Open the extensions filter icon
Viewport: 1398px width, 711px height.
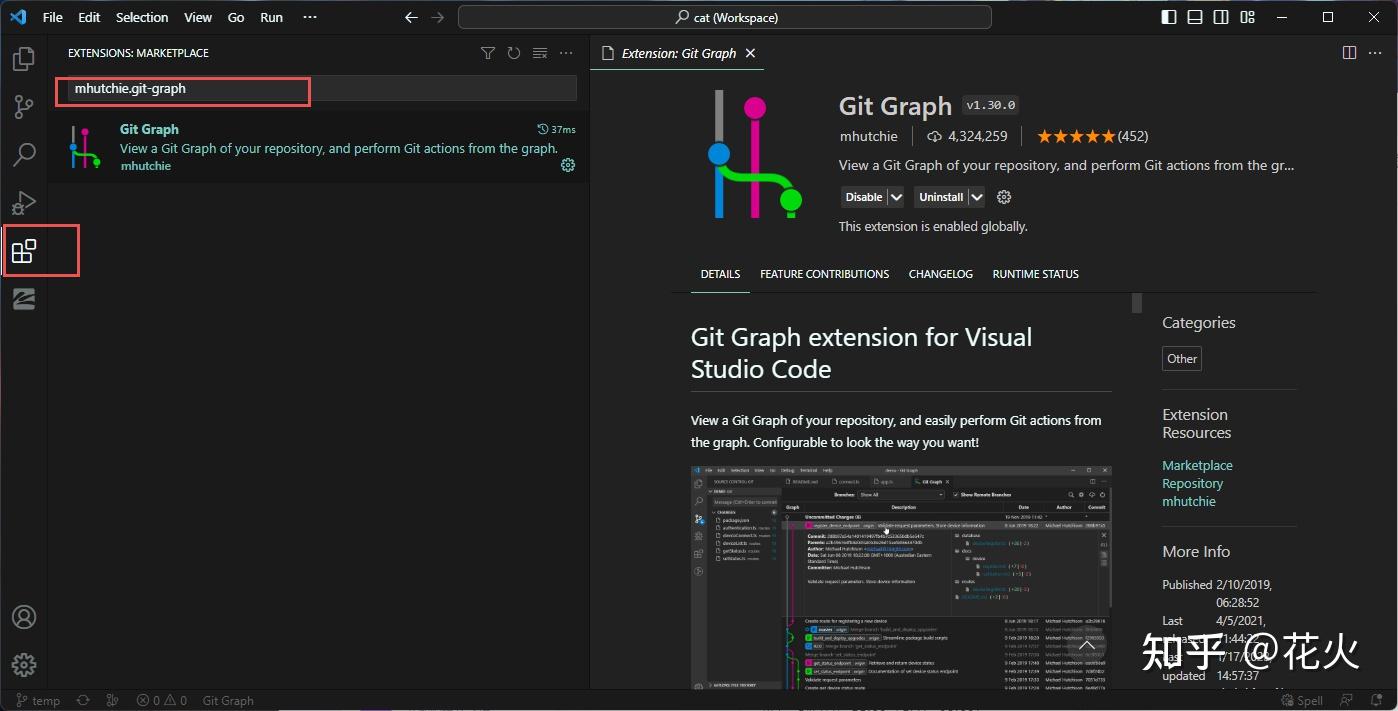487,53
